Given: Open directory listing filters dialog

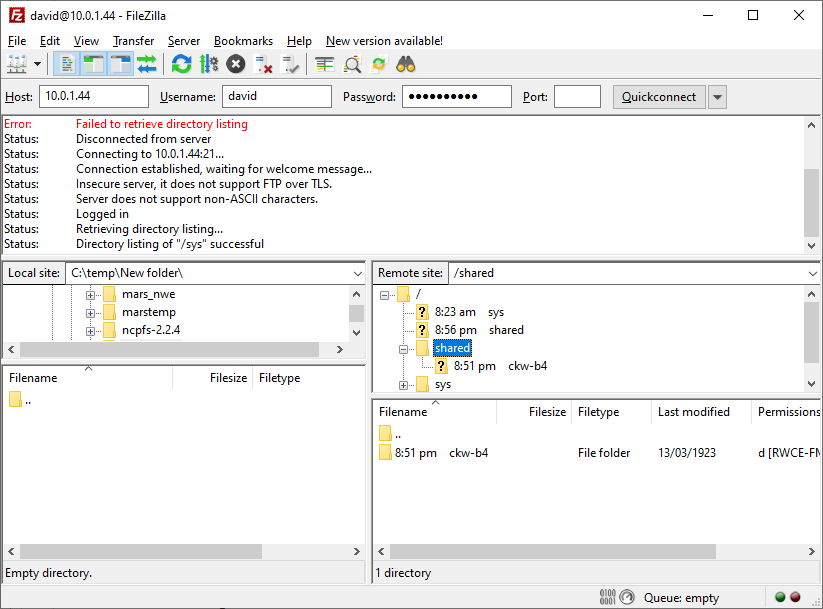Looking at the screenshot, I should coord(324,65).
